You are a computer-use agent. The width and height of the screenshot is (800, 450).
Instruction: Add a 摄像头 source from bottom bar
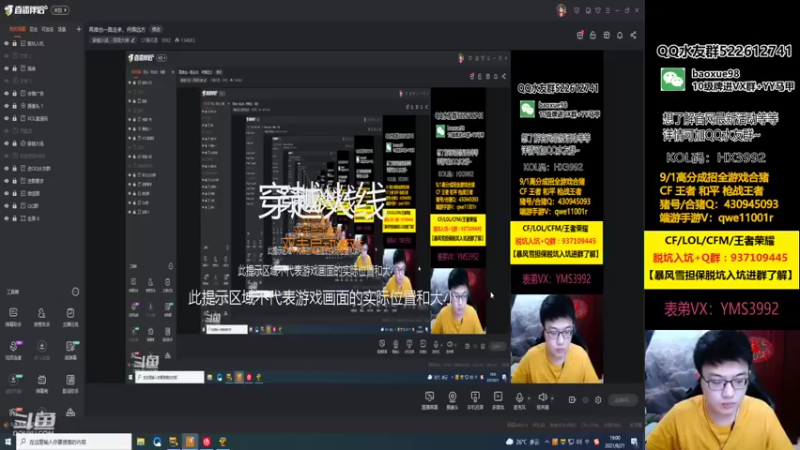pyautogui.click(x=452, y=400)
